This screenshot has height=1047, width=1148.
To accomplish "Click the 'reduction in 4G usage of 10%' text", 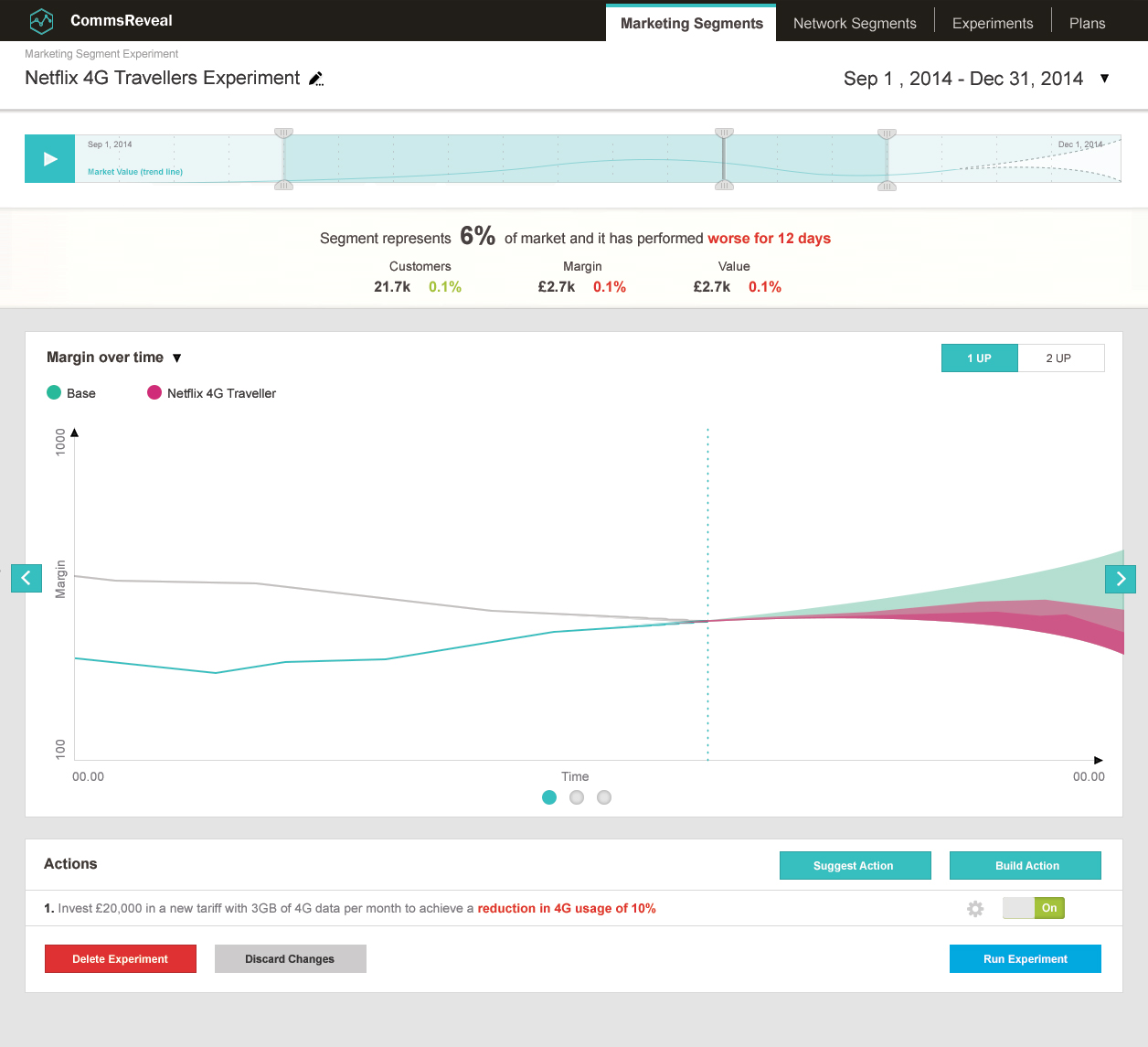I will 567,909.
